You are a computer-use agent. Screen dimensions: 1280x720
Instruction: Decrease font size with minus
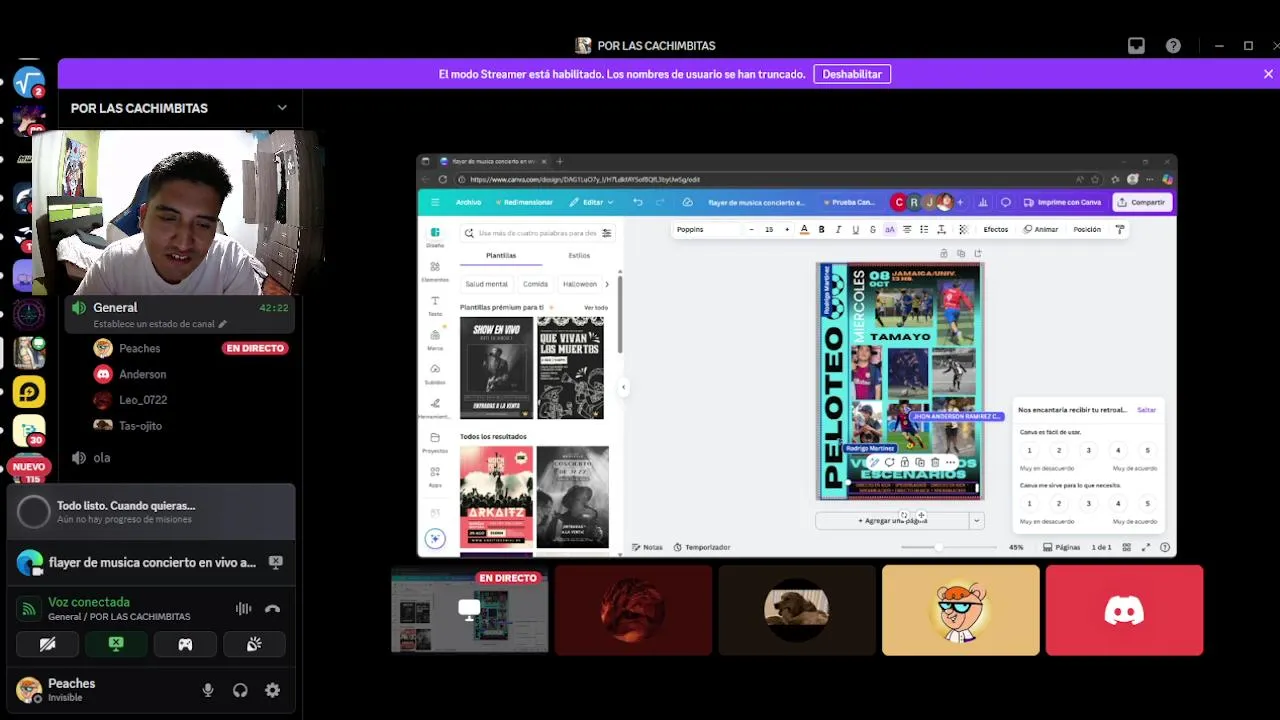click(751, 229)
